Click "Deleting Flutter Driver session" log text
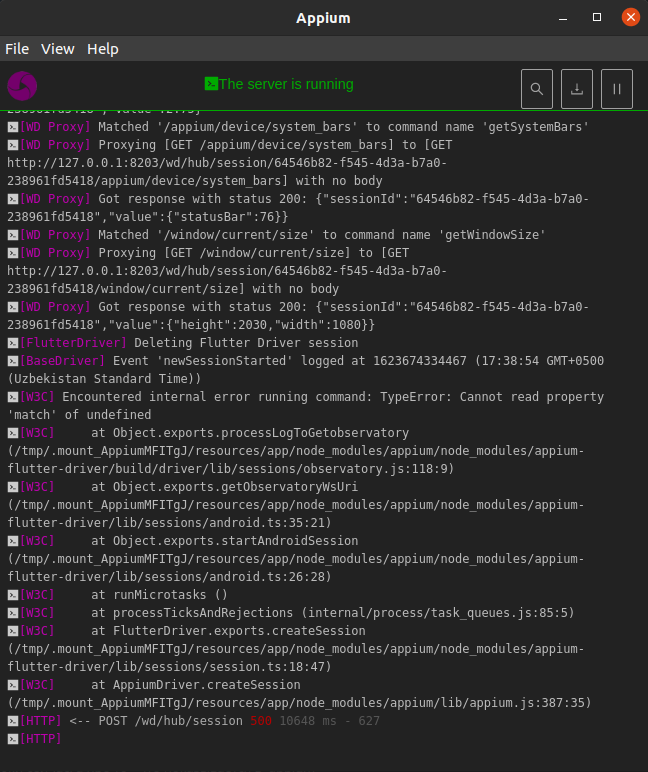Viewport: 648px width, 772px height. click(246, 343)
